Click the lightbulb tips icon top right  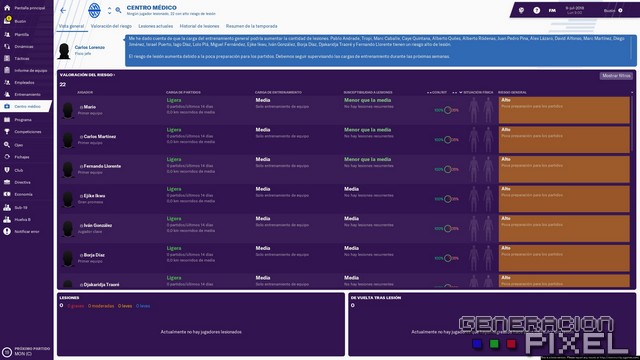click(521, 10)
